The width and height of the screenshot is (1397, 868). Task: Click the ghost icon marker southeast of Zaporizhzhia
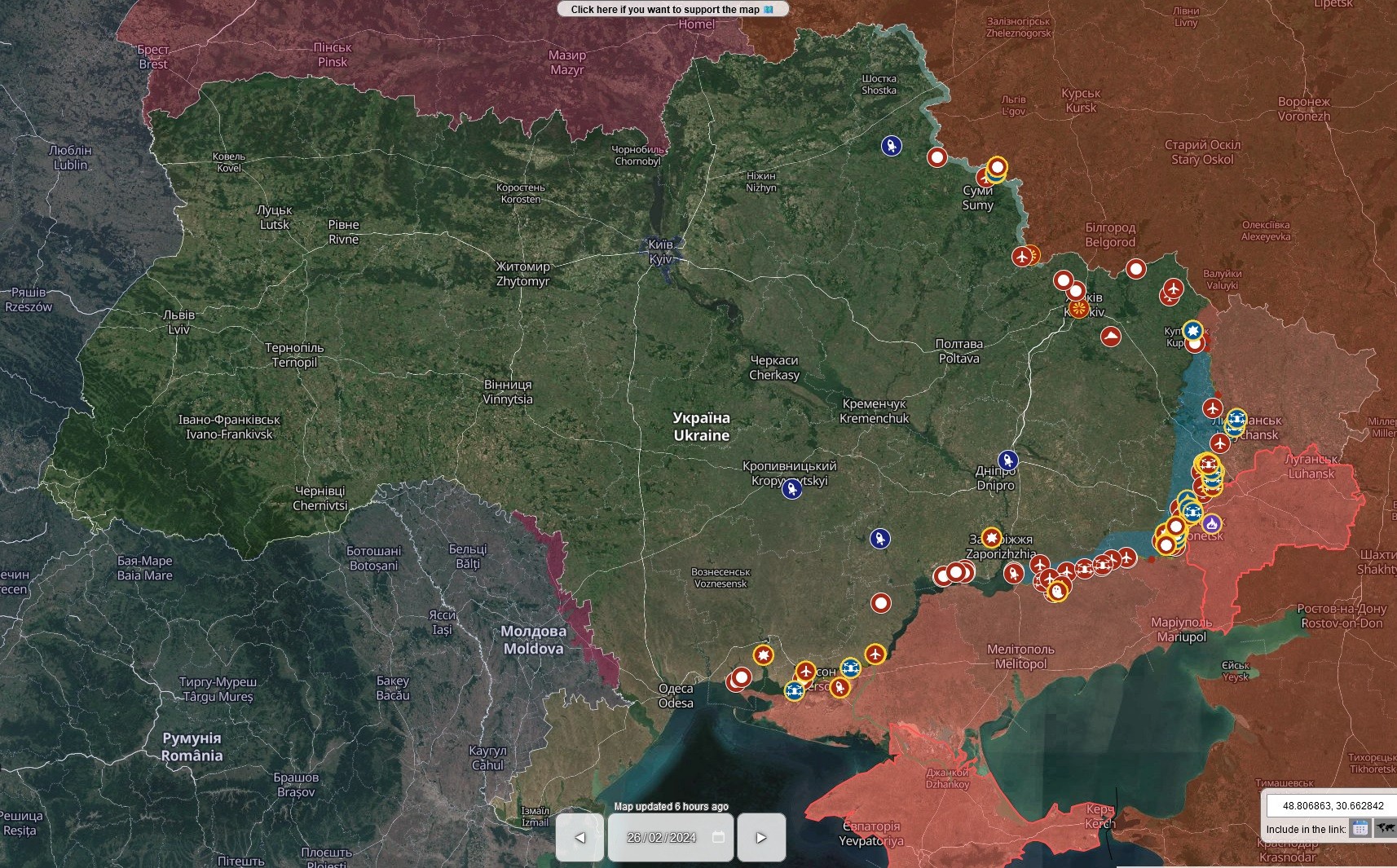(1057, 591)
